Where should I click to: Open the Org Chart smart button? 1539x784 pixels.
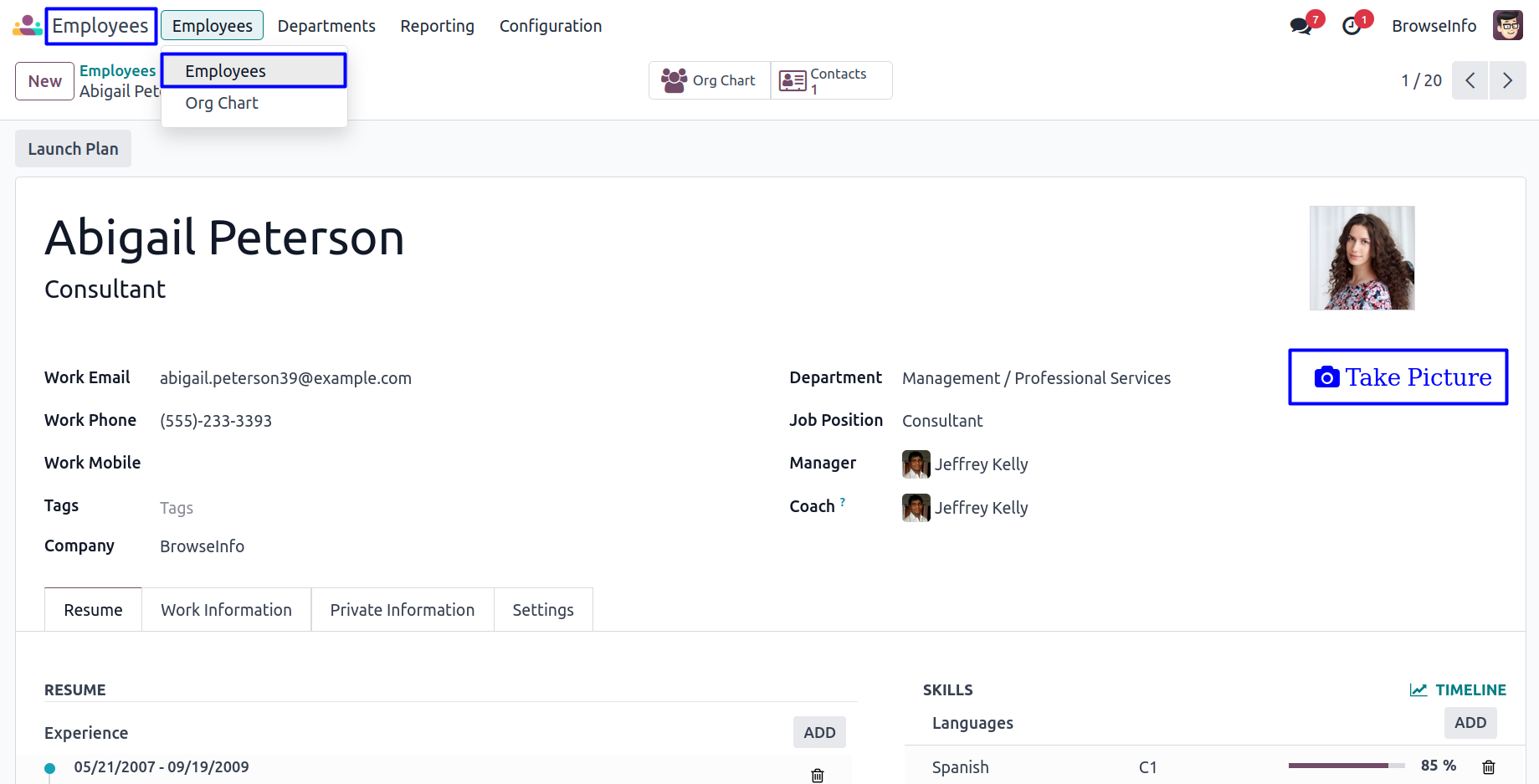click(x=709, y=80)
